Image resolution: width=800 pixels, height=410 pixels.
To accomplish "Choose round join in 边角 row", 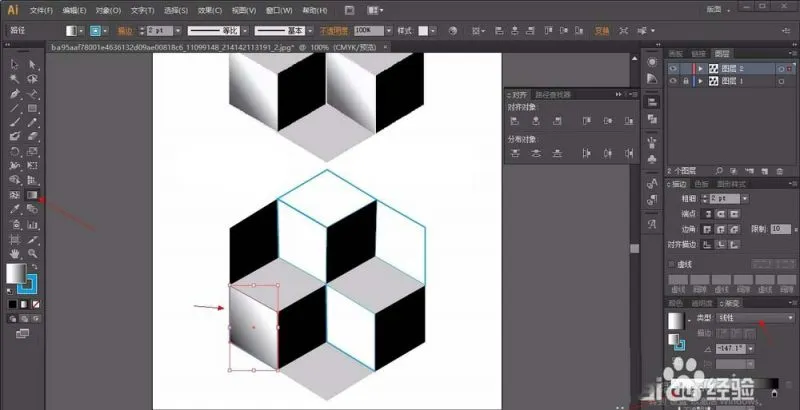I will pos(720,229).
